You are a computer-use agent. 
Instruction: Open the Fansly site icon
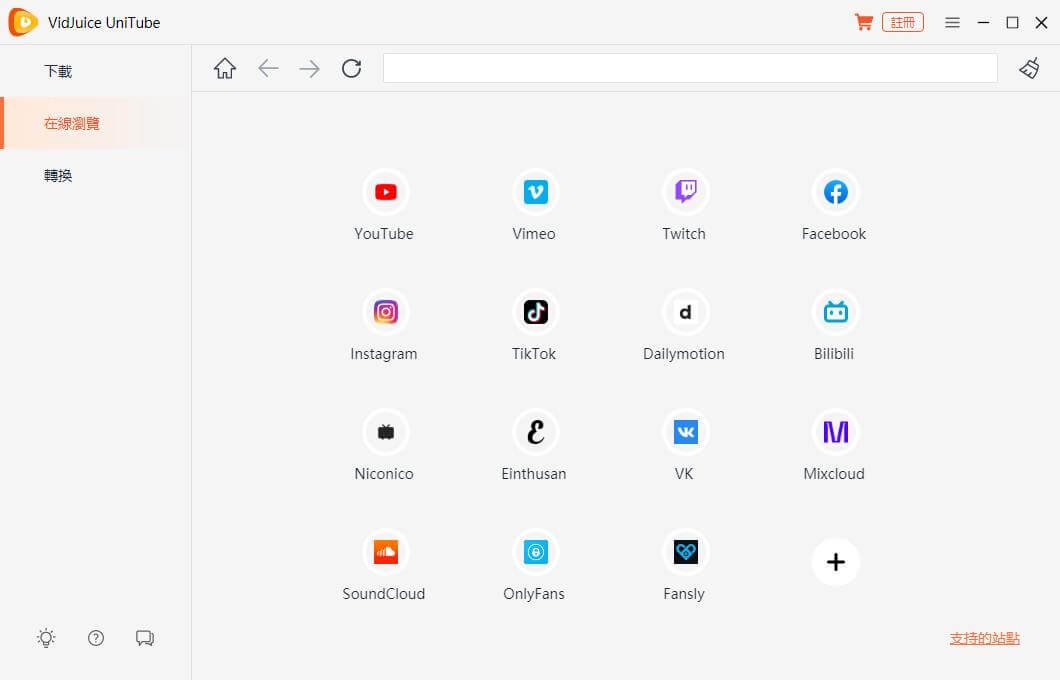[685, 552]
